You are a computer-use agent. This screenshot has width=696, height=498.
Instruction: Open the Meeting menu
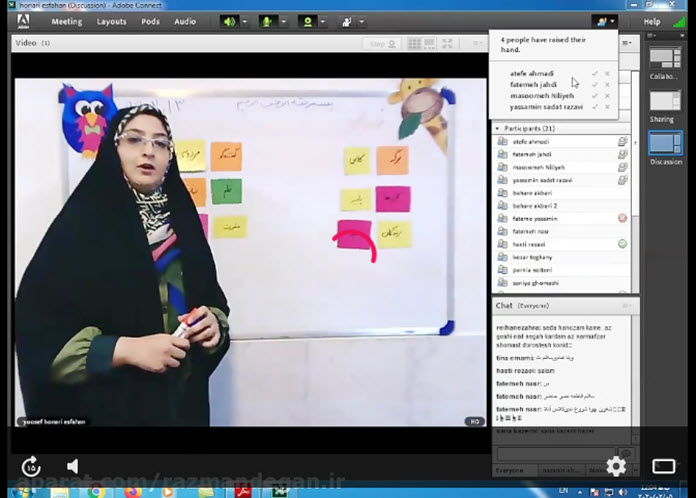point(67,21)
